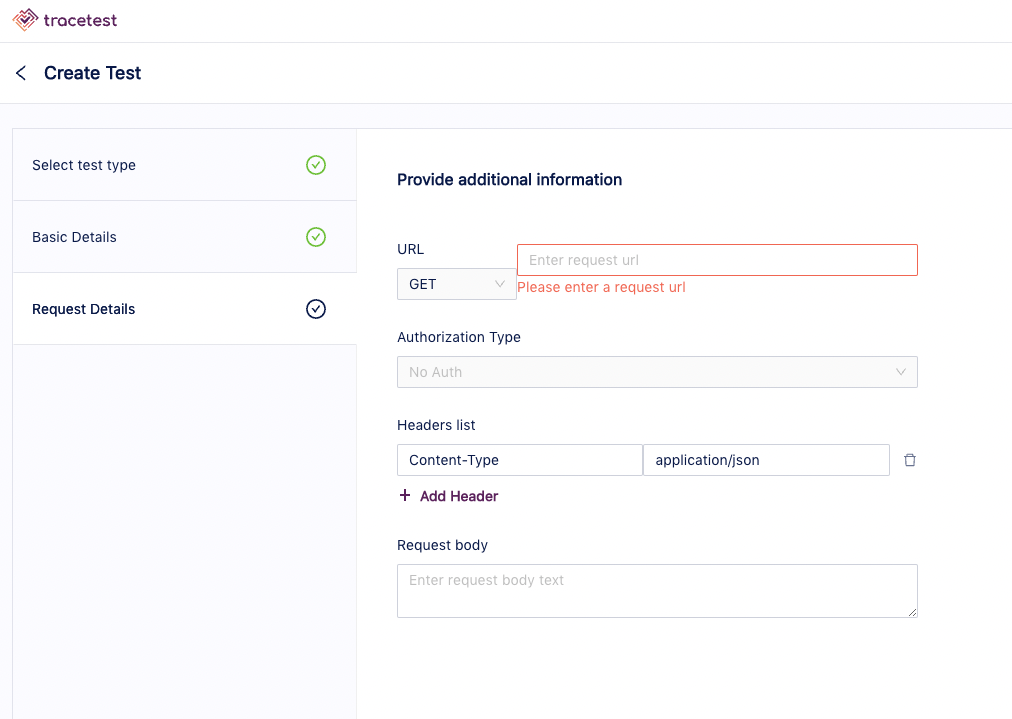Click the plus icon beside Add Header
The height and width of the screenshot is (719, 1012).
[x=405, y=495]
